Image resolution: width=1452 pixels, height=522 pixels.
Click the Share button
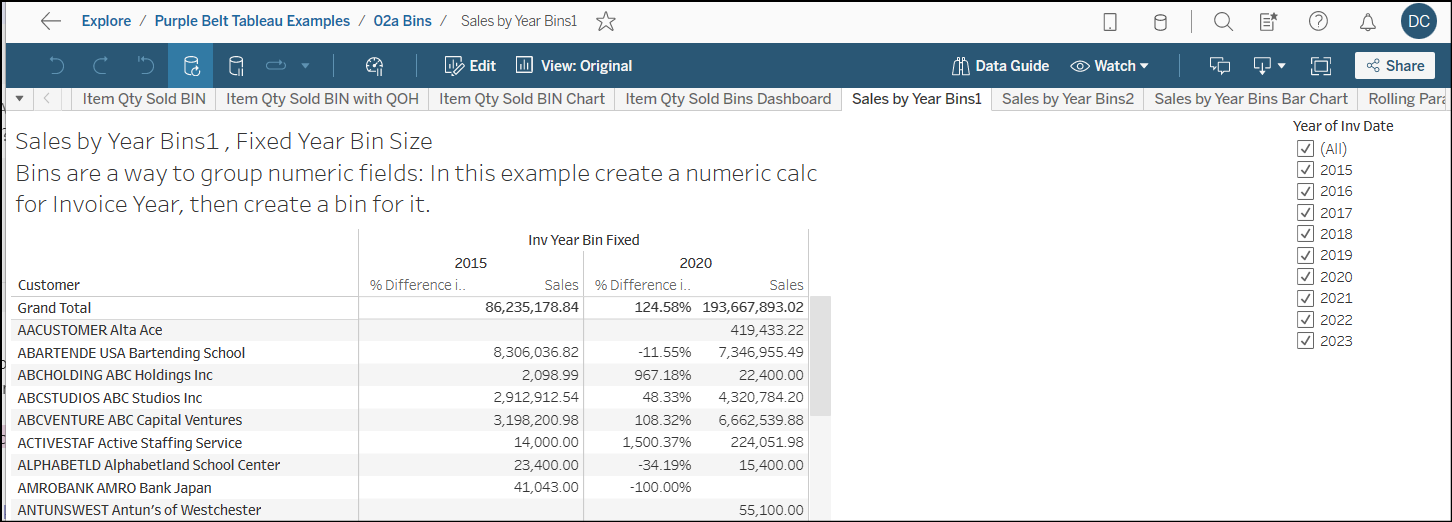(x=1394, y=66)
